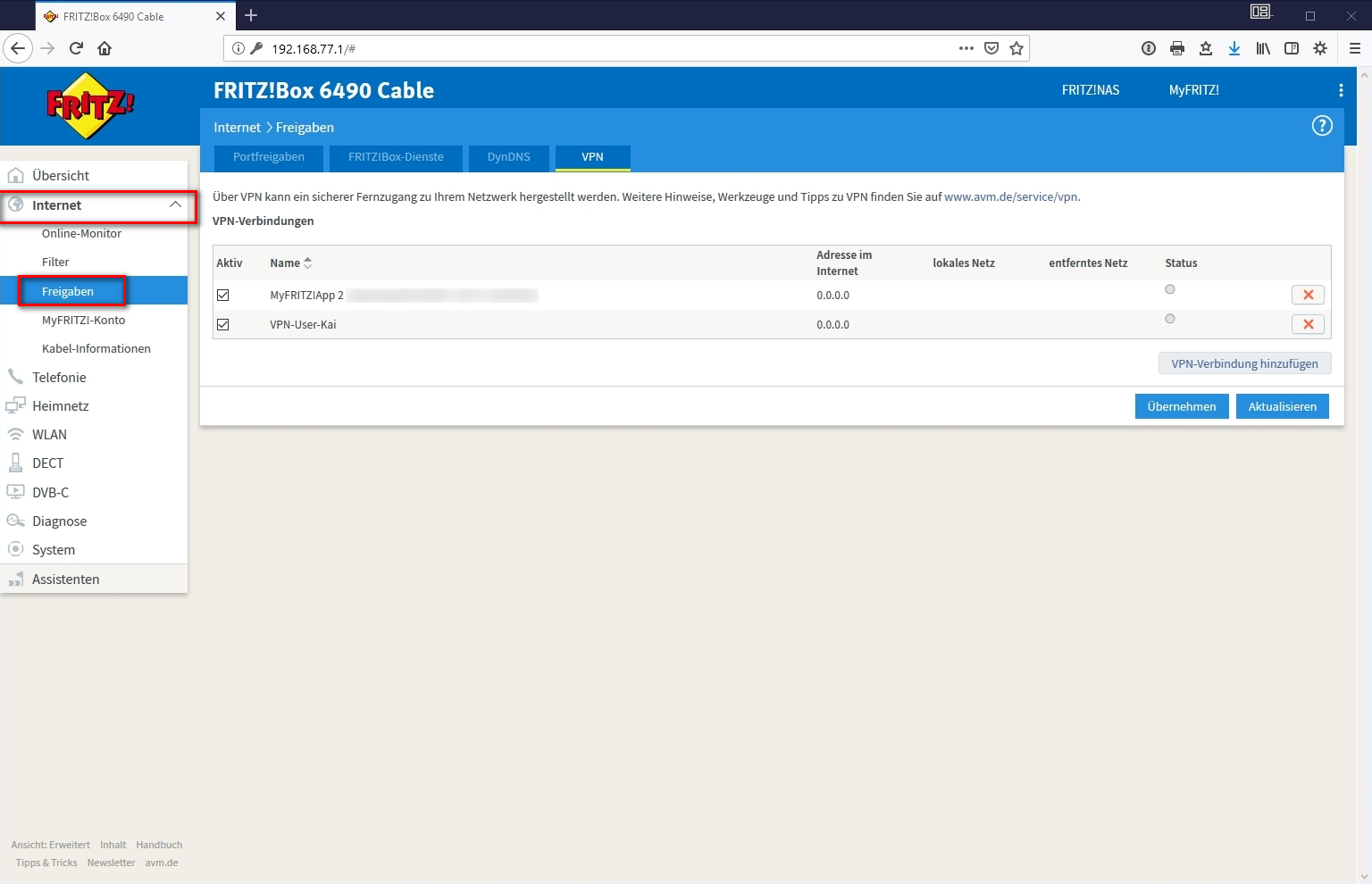Open the Firefox hamburger menu

(1355, 48)
